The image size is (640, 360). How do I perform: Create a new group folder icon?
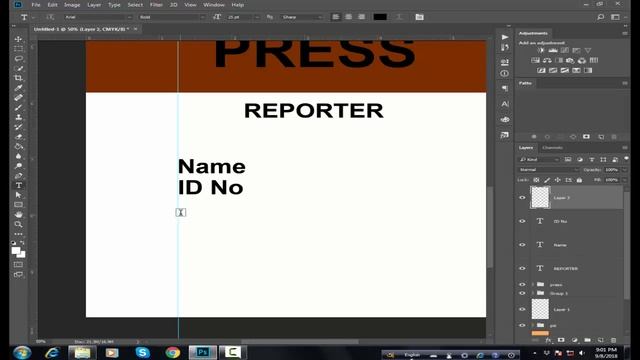tap(587, 340)
